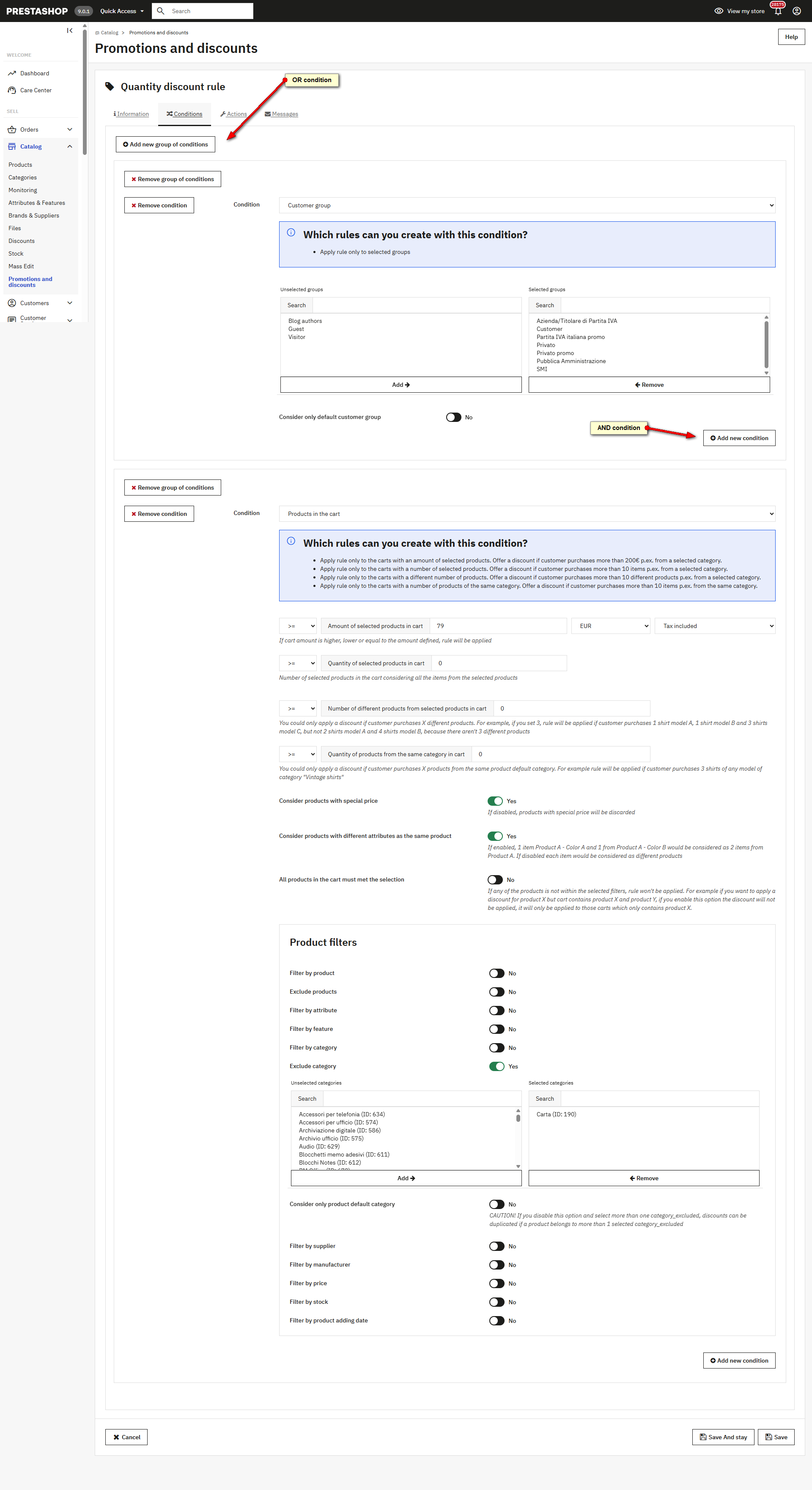Click the Dashboard trend icon

tap(11, 74)
